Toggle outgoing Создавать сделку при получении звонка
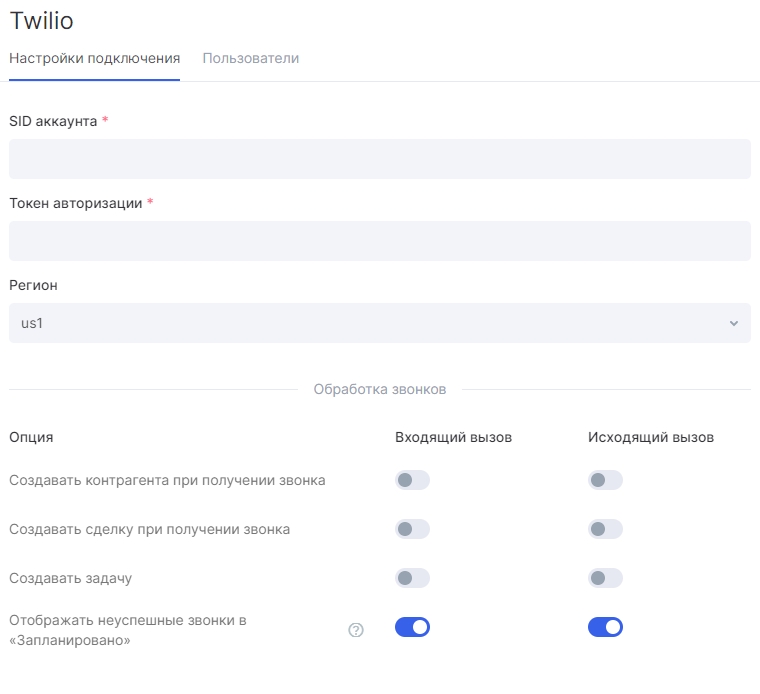 605,529
